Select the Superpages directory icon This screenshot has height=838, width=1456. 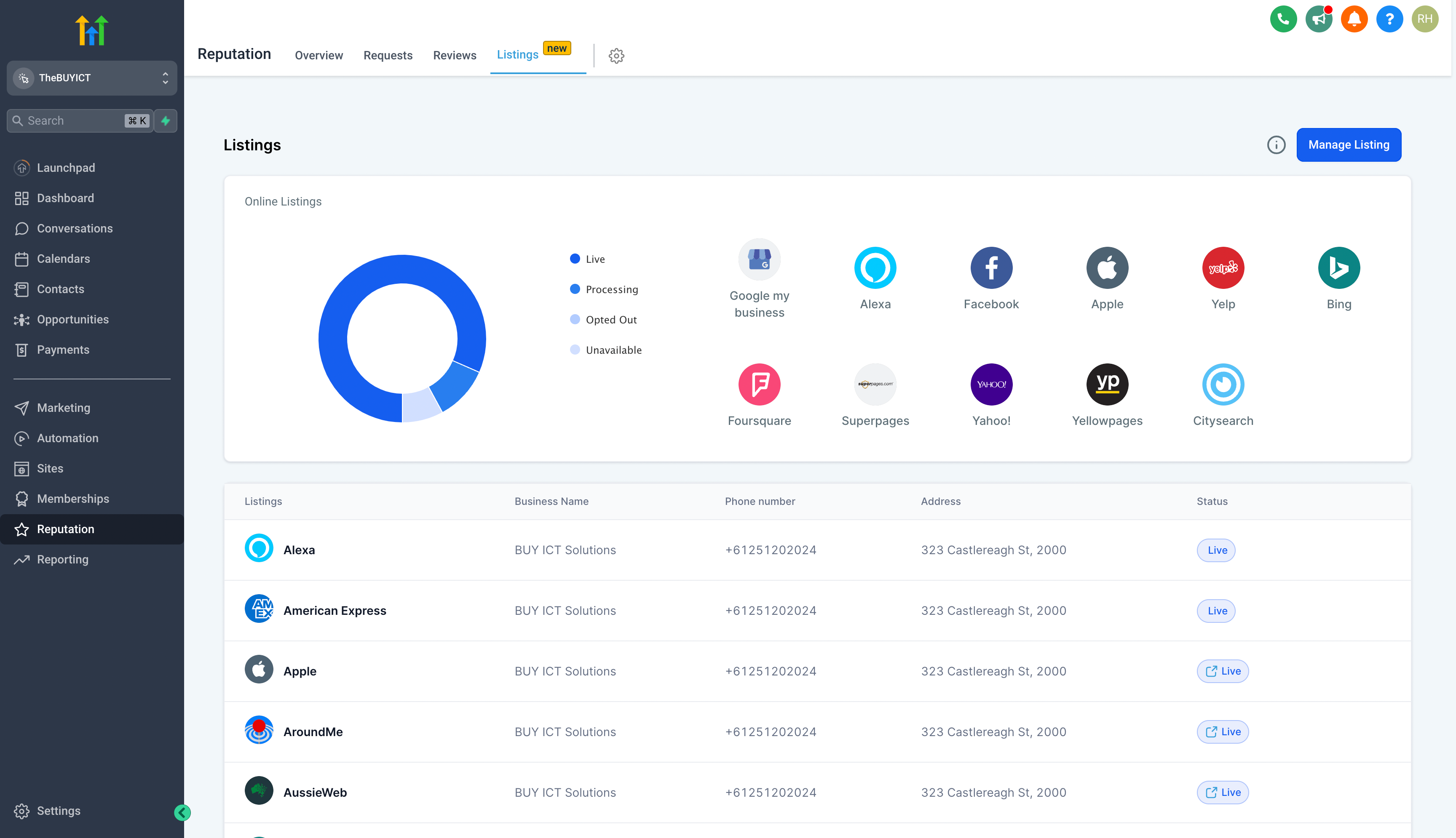click(875, 384)
